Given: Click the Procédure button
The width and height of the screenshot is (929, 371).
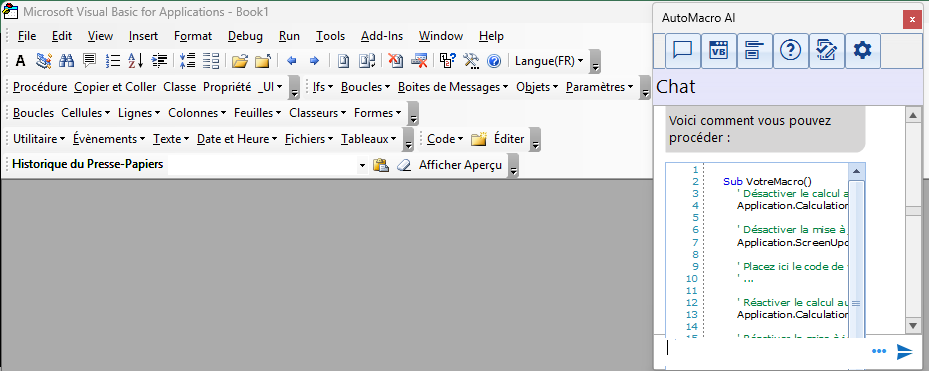Looking at the screenshot, I should (40, 87).
